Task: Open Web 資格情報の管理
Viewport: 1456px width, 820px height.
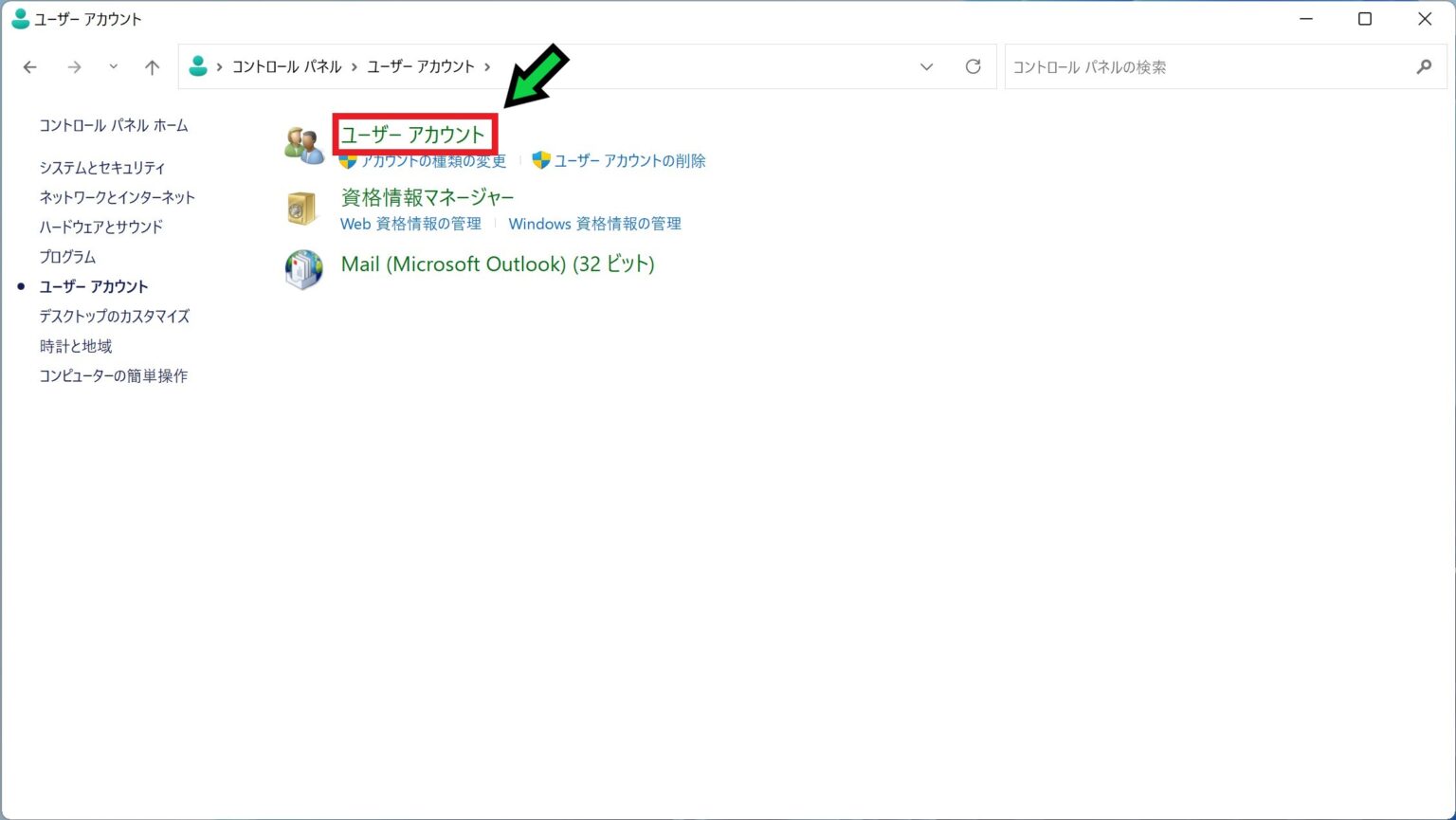Action: 410,224
